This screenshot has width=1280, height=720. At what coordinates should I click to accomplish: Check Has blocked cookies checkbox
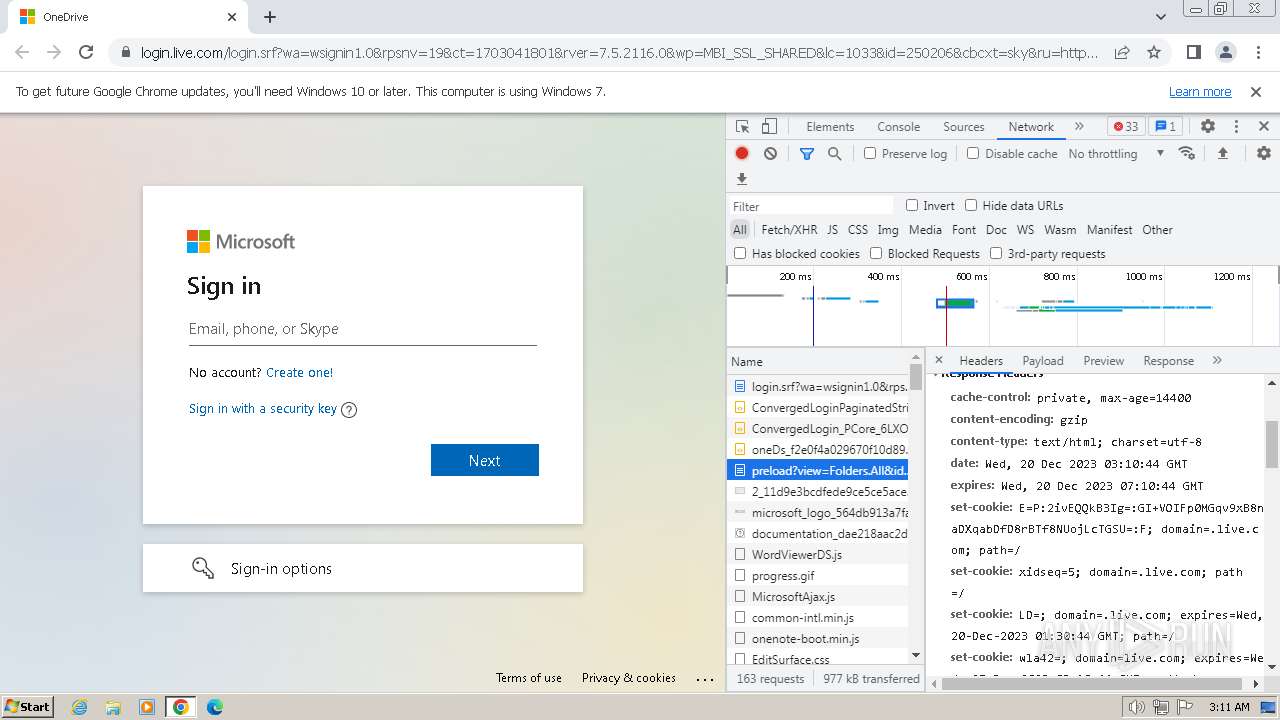coord(740,253)
